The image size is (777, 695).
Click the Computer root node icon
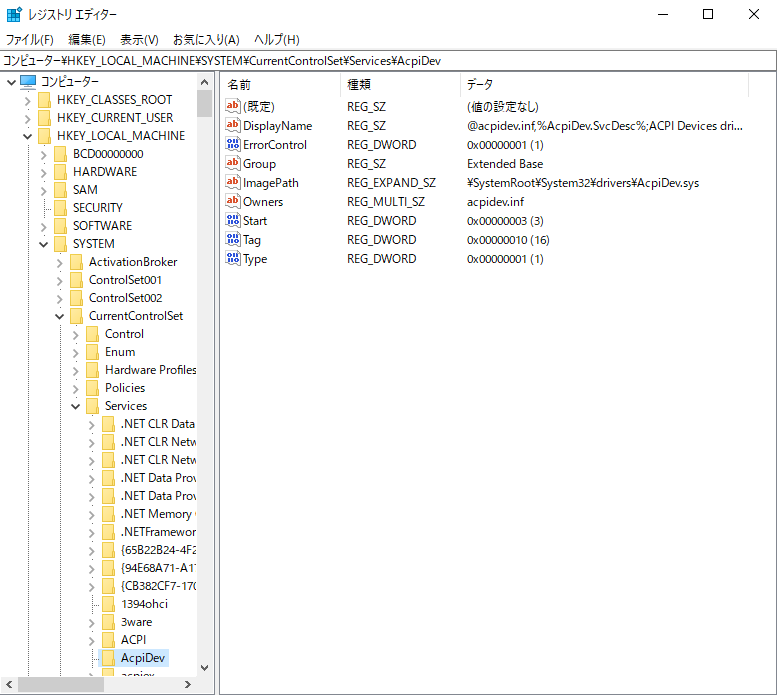point(28,82)
